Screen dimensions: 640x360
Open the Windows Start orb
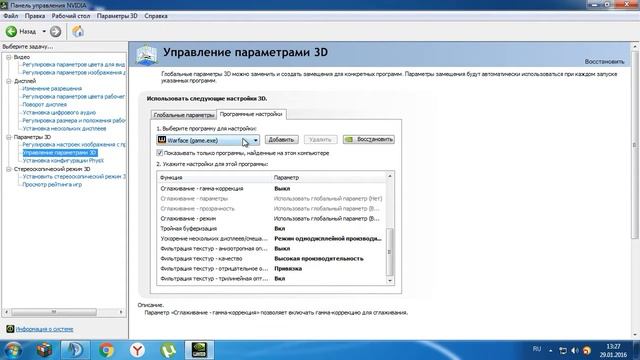(13, 350)
